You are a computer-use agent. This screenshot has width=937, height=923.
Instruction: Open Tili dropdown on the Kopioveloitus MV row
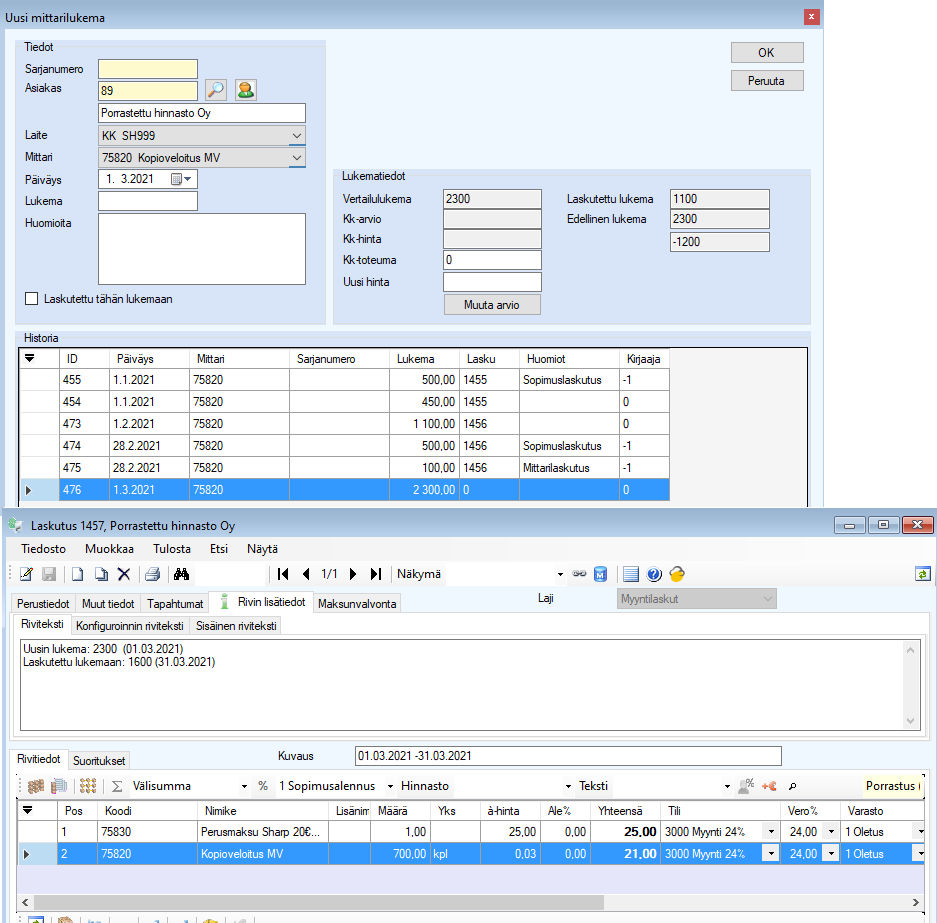pos(771,854)
